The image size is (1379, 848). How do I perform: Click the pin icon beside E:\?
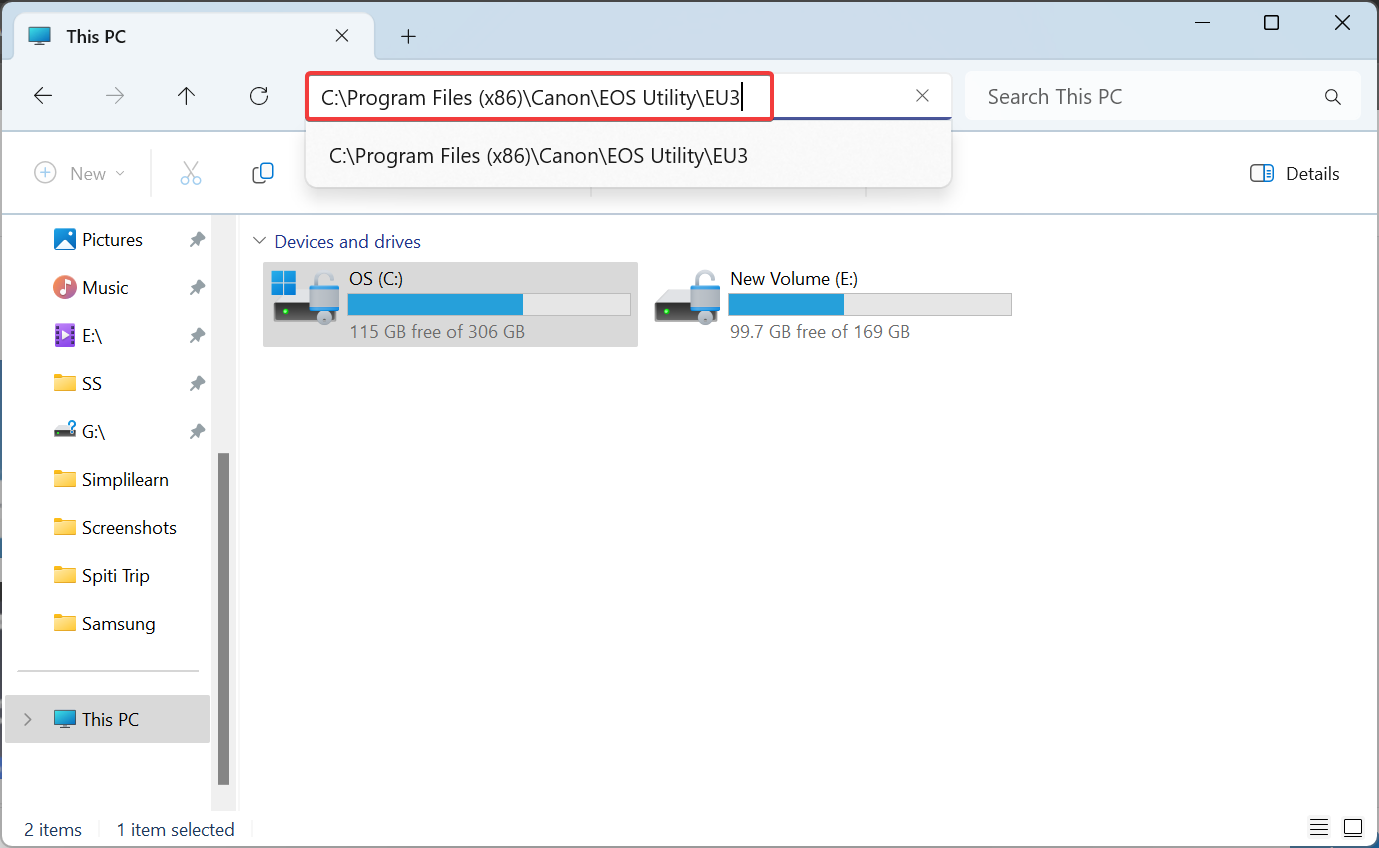197,336
